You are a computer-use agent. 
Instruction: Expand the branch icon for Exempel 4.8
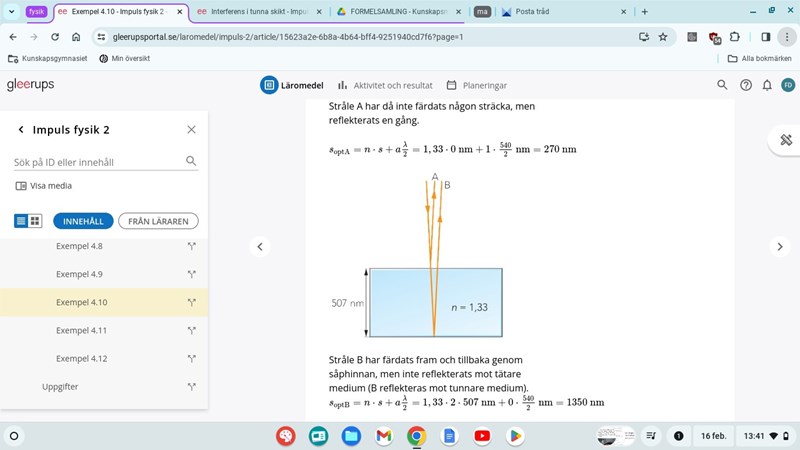pyautogui.click(x=191, y=246)
